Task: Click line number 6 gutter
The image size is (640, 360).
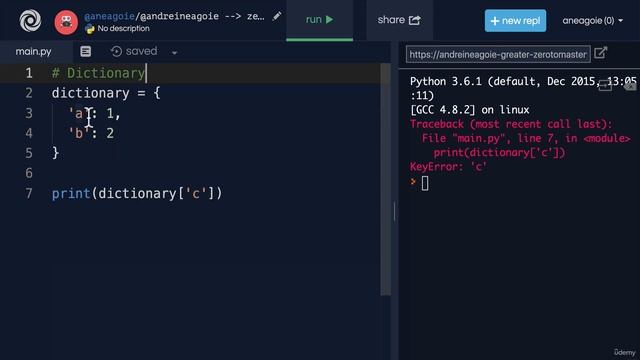Action: point(29,173)
